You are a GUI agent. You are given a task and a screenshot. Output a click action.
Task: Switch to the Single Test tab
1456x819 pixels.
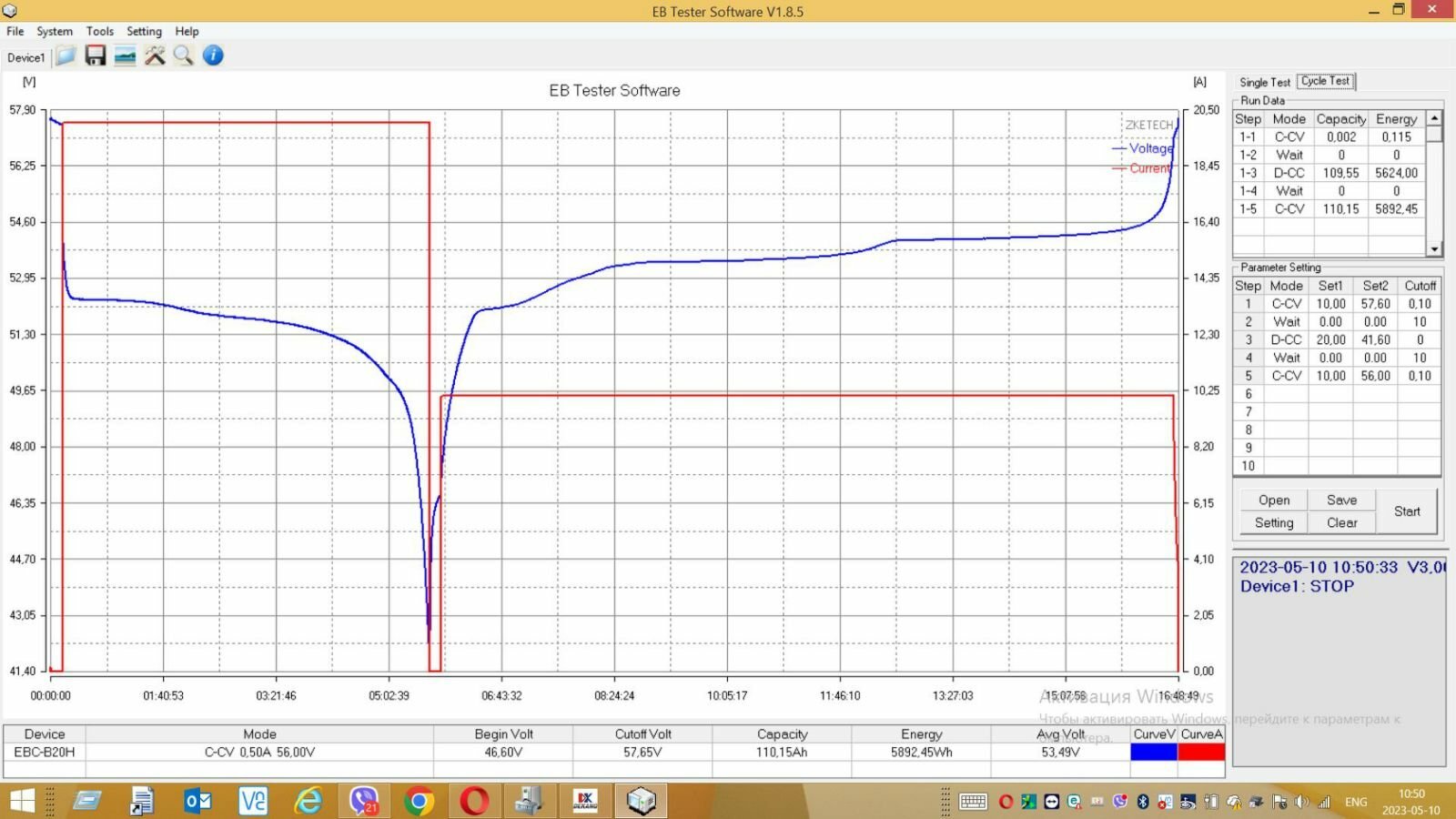click(x=1264, y=82)
